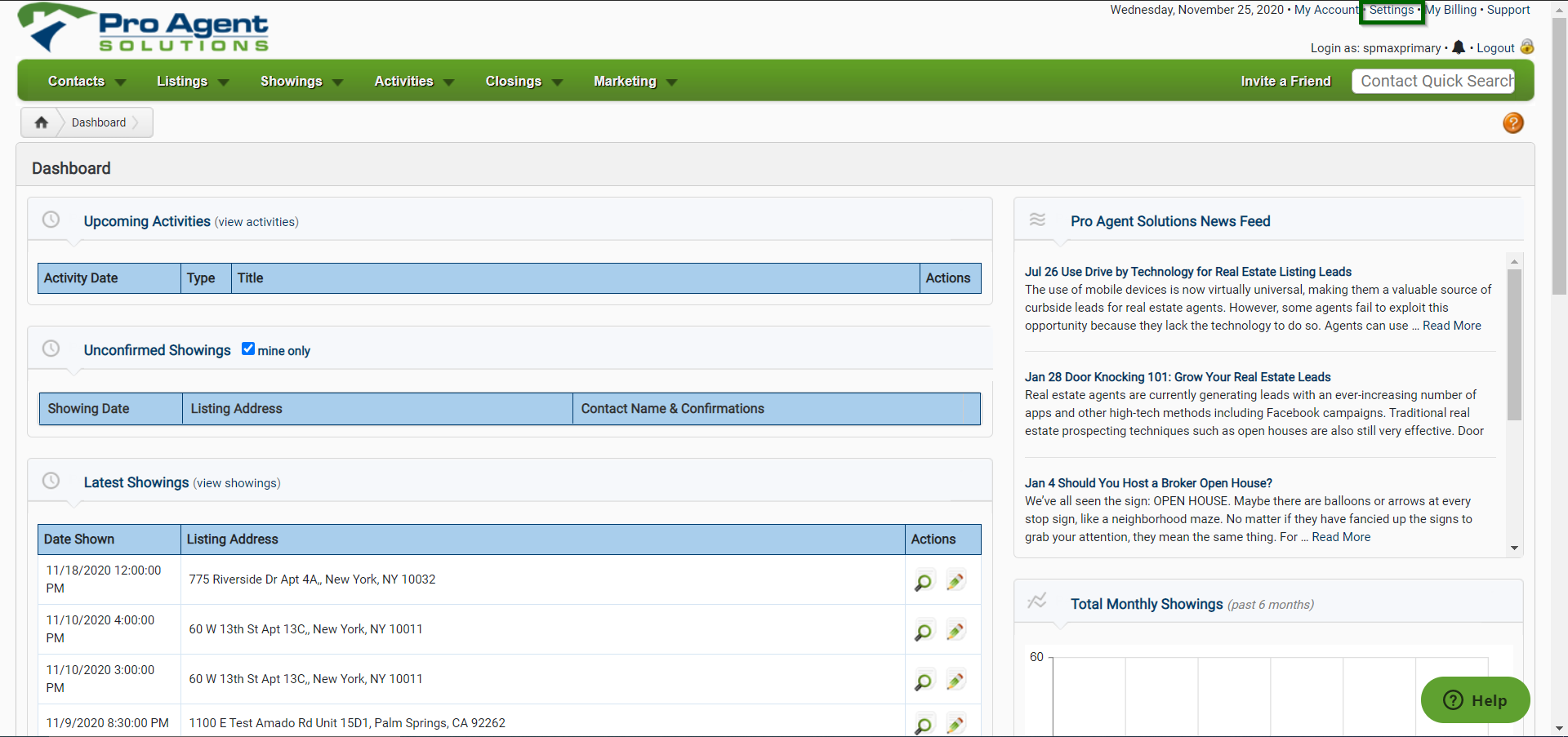Open My Billing link
The width and height of the screenshot is (1568, 737).
point(1451,10)
